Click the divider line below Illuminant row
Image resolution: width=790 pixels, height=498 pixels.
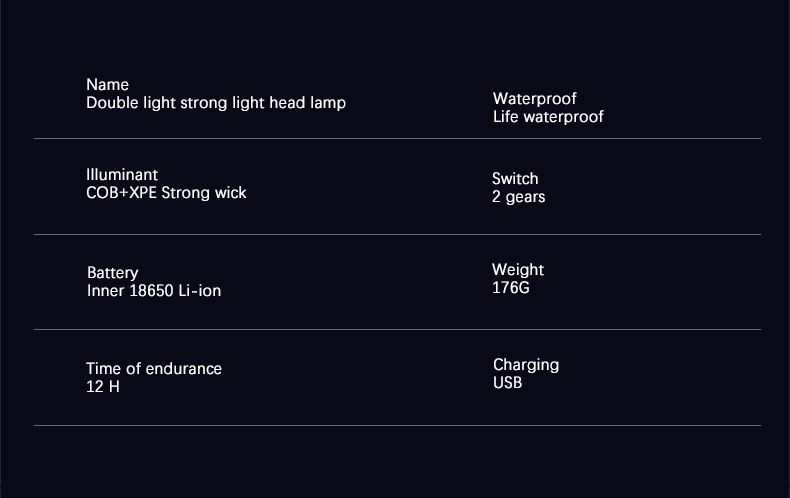click(x=397, y=234)
